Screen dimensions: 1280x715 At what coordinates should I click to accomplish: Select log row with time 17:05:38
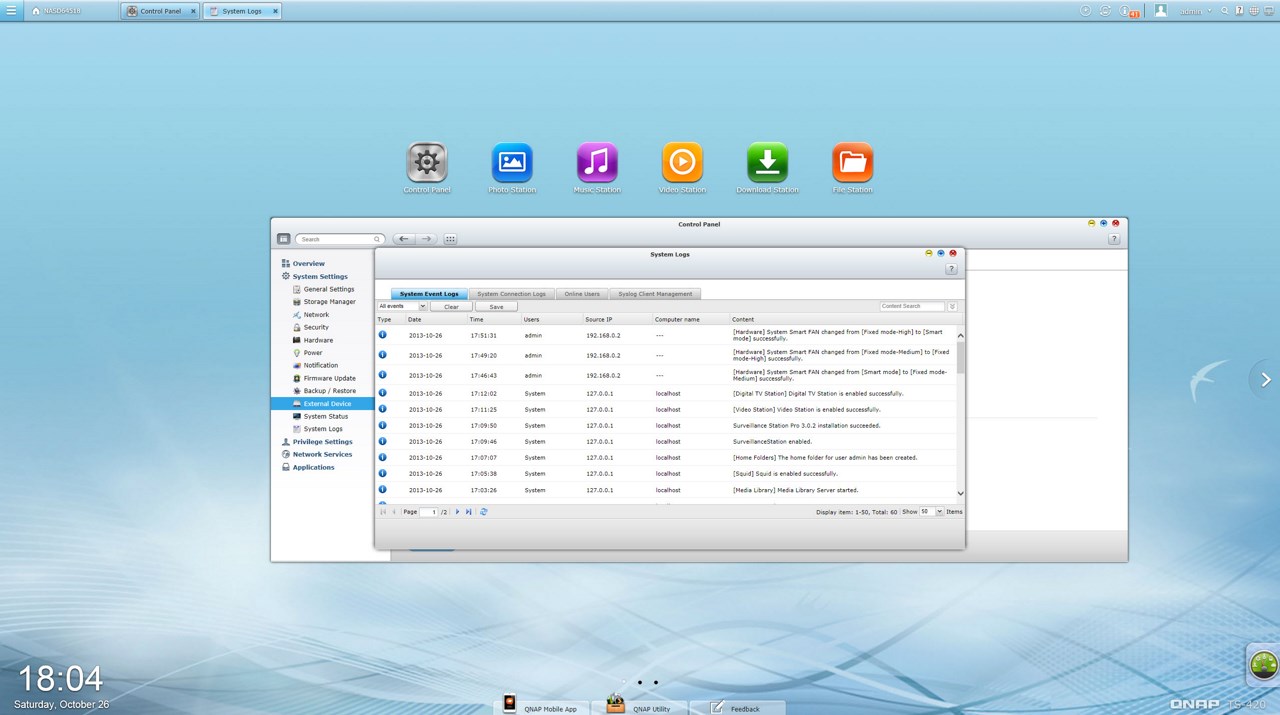(x=666, y=474)
